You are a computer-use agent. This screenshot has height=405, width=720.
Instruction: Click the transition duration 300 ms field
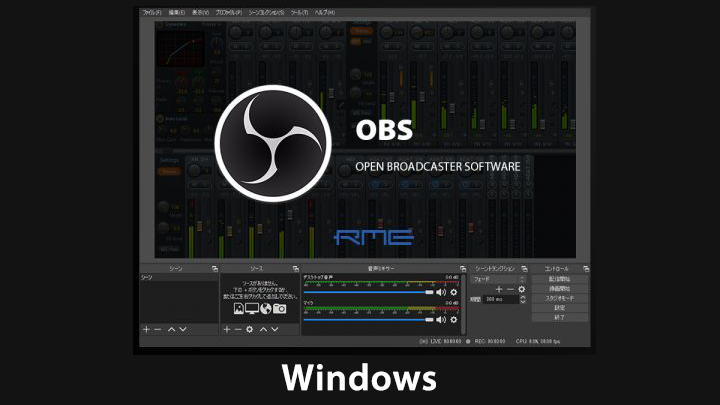click(x=501, y=299)
